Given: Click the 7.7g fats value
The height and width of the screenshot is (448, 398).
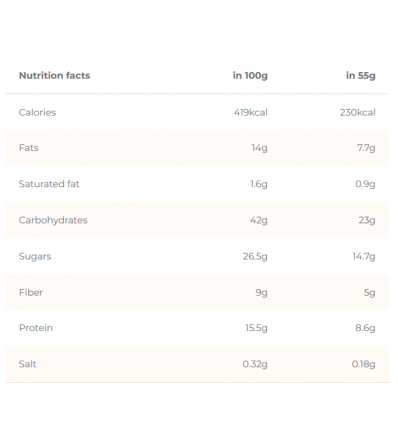Looking at the screenshot, I should (x=366, y=148).
